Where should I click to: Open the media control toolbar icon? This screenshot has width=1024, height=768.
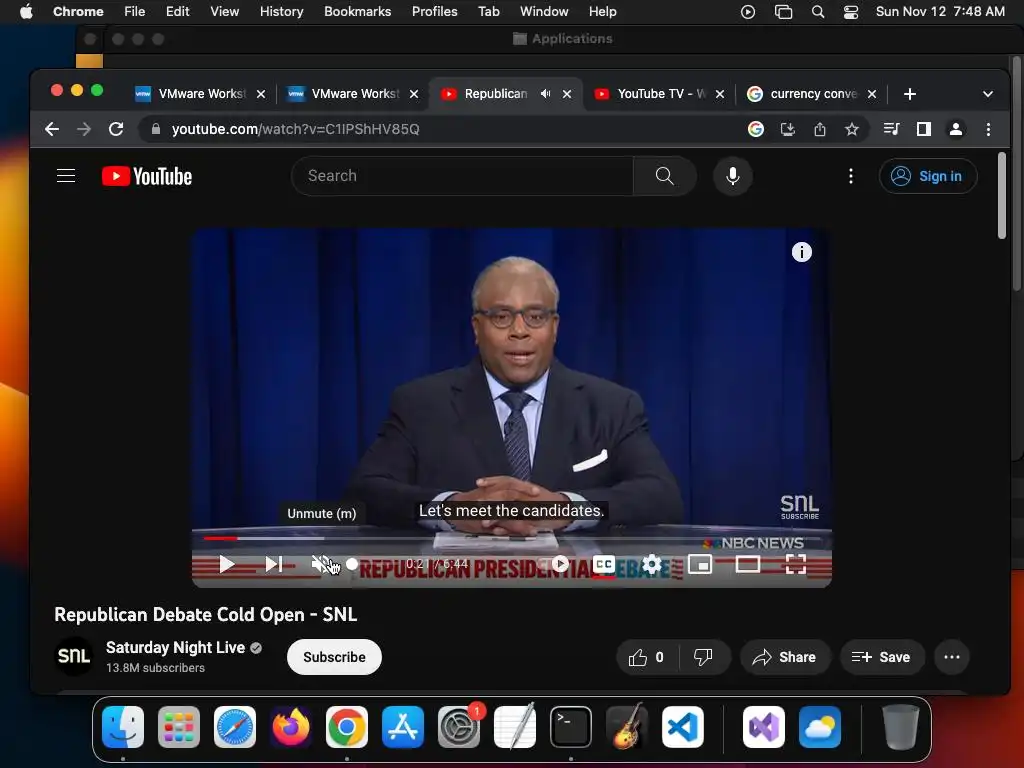tap(891, 129)
